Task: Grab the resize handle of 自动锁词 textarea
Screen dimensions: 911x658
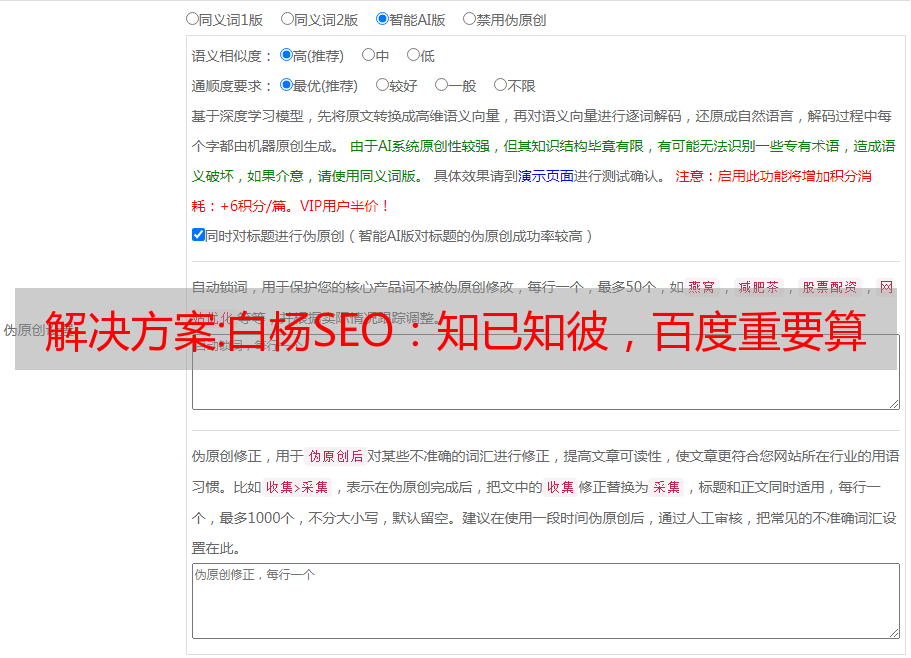Action: point(894,404)
